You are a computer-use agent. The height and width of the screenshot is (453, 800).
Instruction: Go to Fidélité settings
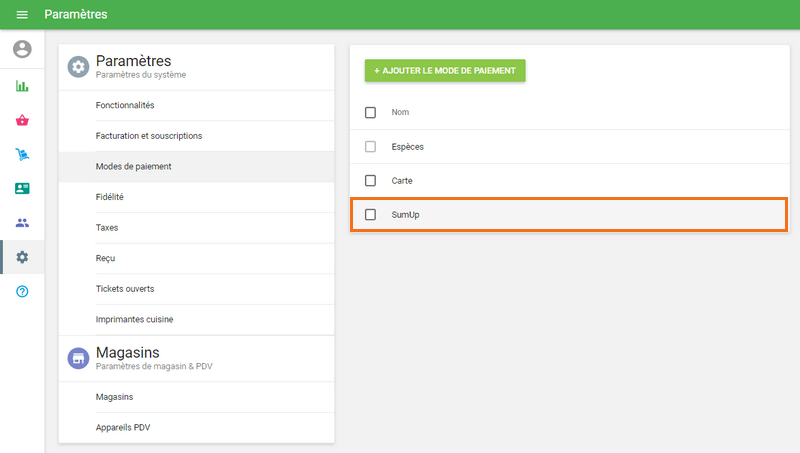coord(196,197)
